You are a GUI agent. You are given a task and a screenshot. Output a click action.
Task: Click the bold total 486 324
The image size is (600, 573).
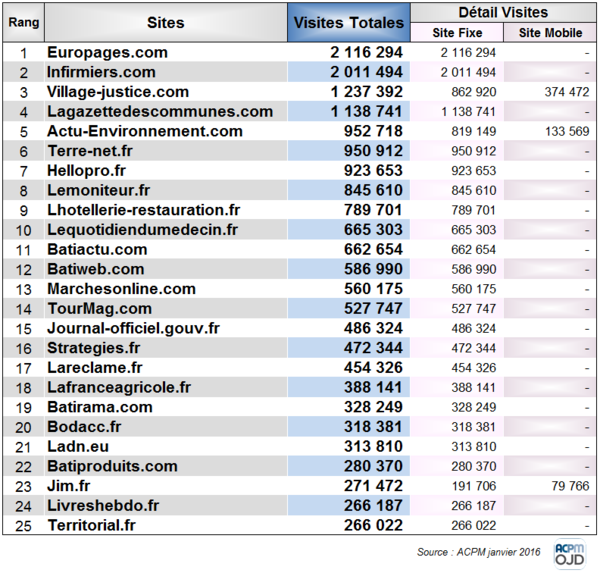click(x=373, y=328)
